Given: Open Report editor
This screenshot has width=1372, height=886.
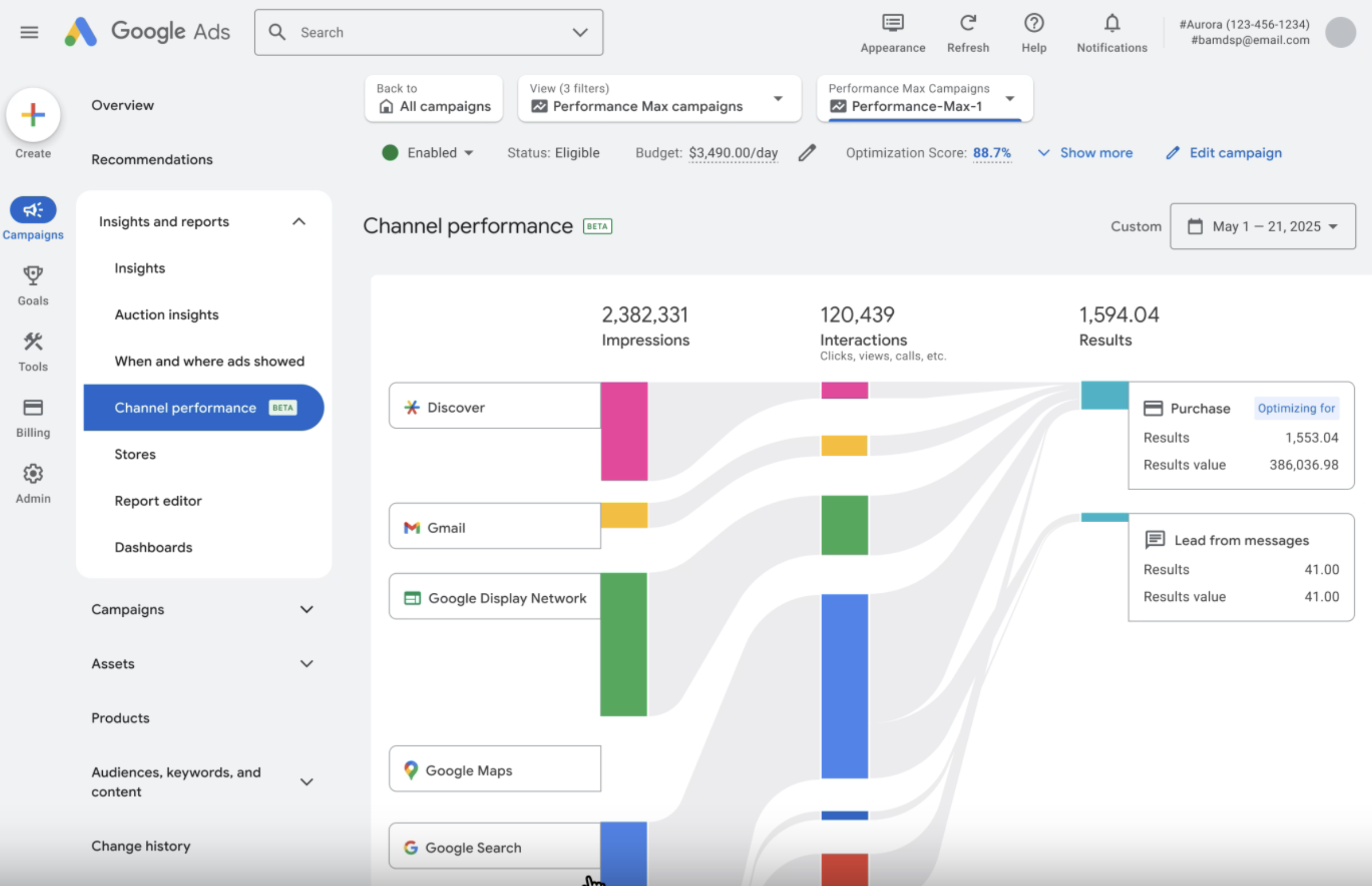Looking at the screenshot, I should (x=158, y=500).
